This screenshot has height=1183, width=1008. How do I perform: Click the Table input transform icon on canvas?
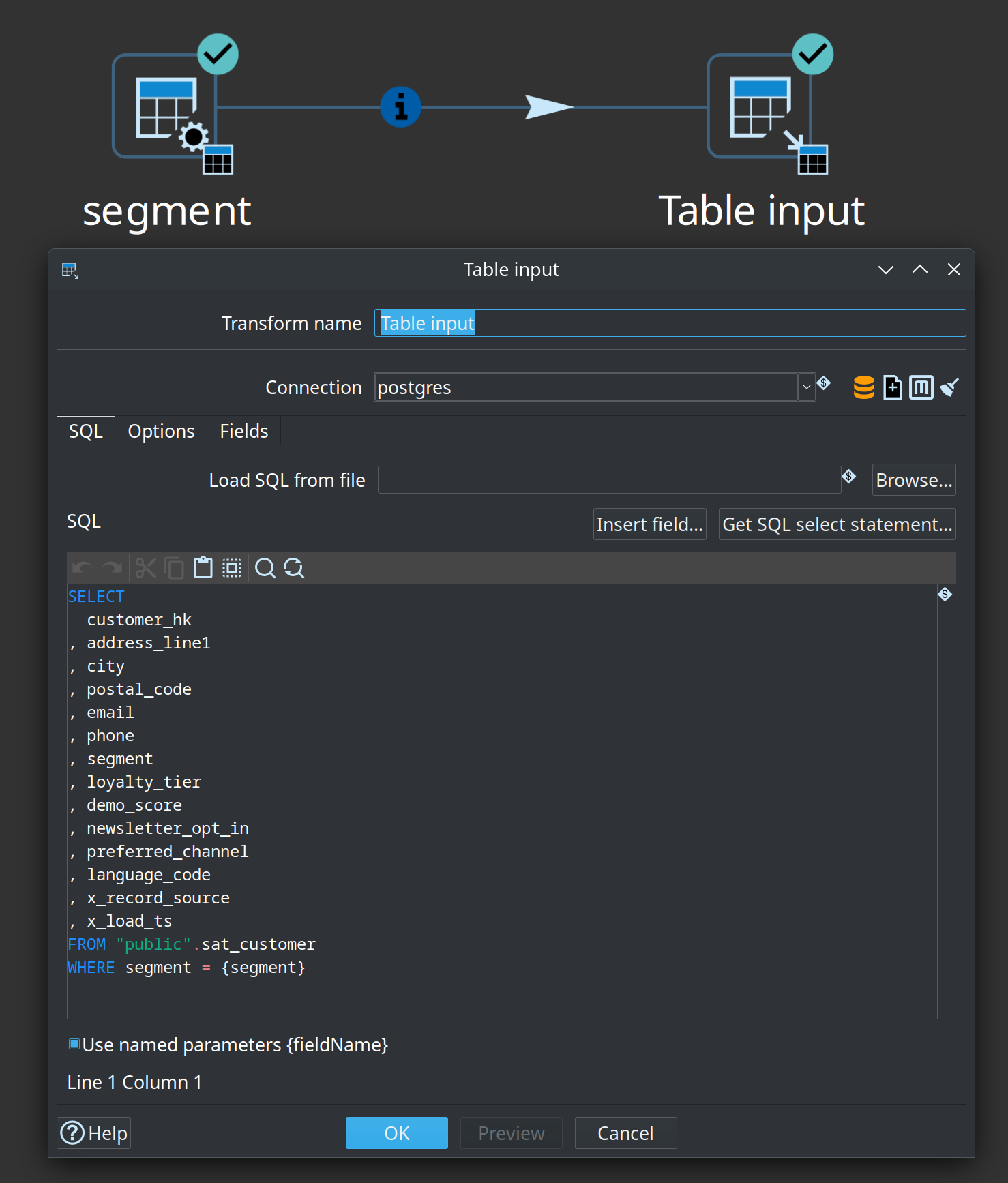759,106
